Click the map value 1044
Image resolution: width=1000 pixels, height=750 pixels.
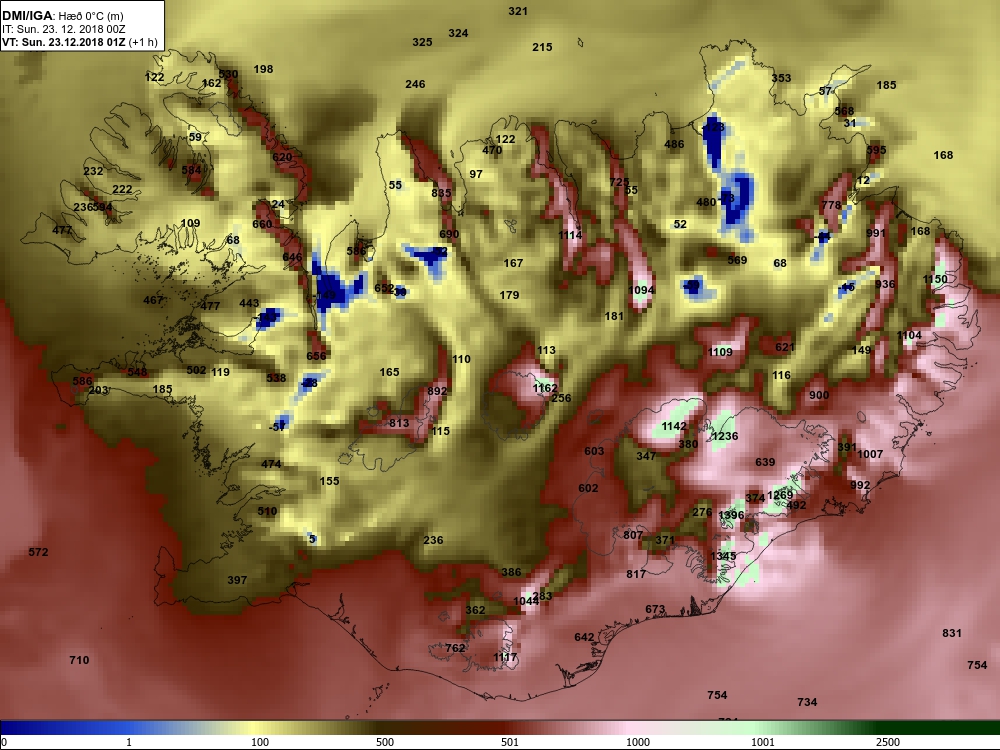click(526, 601)
